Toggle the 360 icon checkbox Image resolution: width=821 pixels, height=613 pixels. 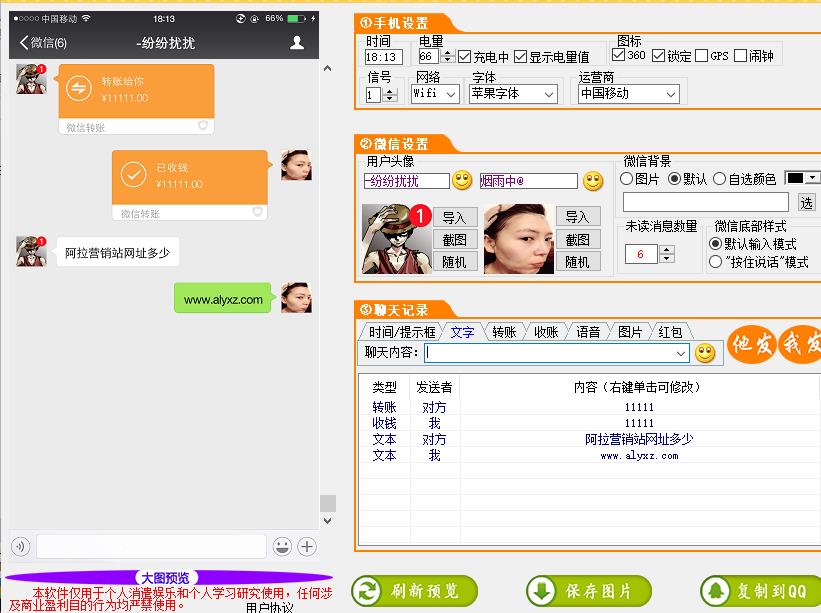618,55
